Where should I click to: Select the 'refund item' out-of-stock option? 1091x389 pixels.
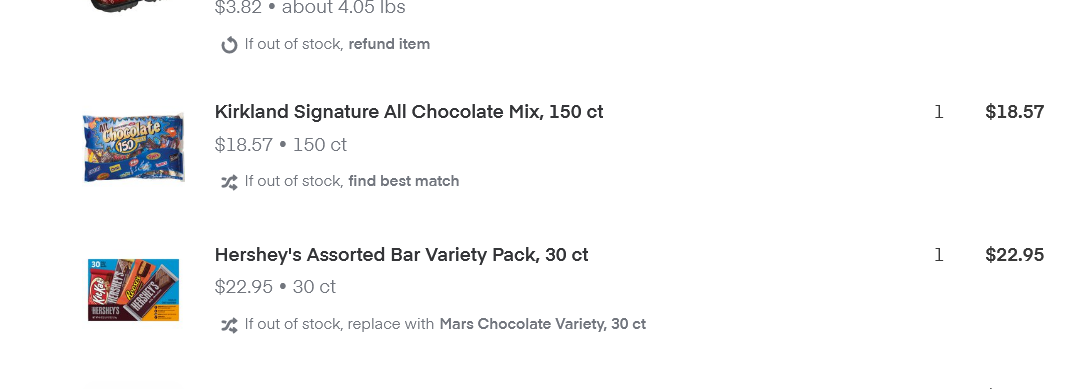point(389,44)
